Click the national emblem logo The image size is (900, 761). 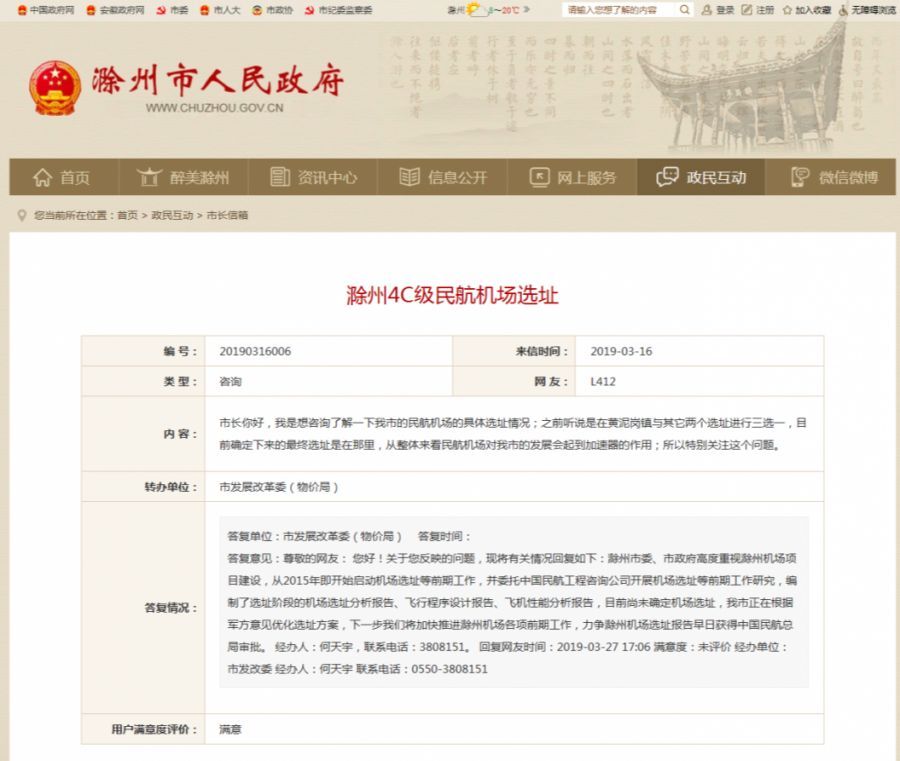tap(54, 88)
